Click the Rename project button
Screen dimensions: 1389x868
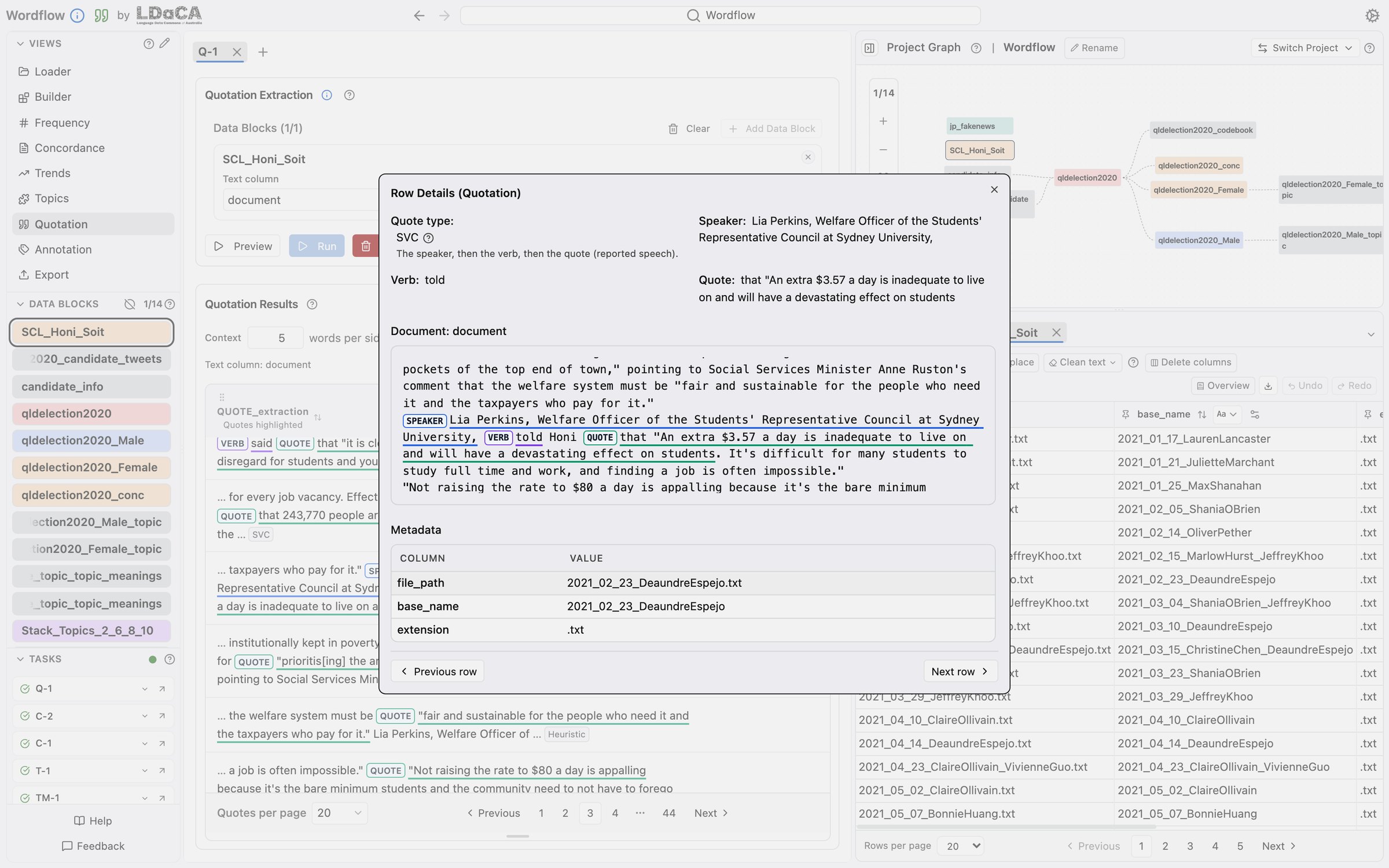click(x=1094, y=48)
